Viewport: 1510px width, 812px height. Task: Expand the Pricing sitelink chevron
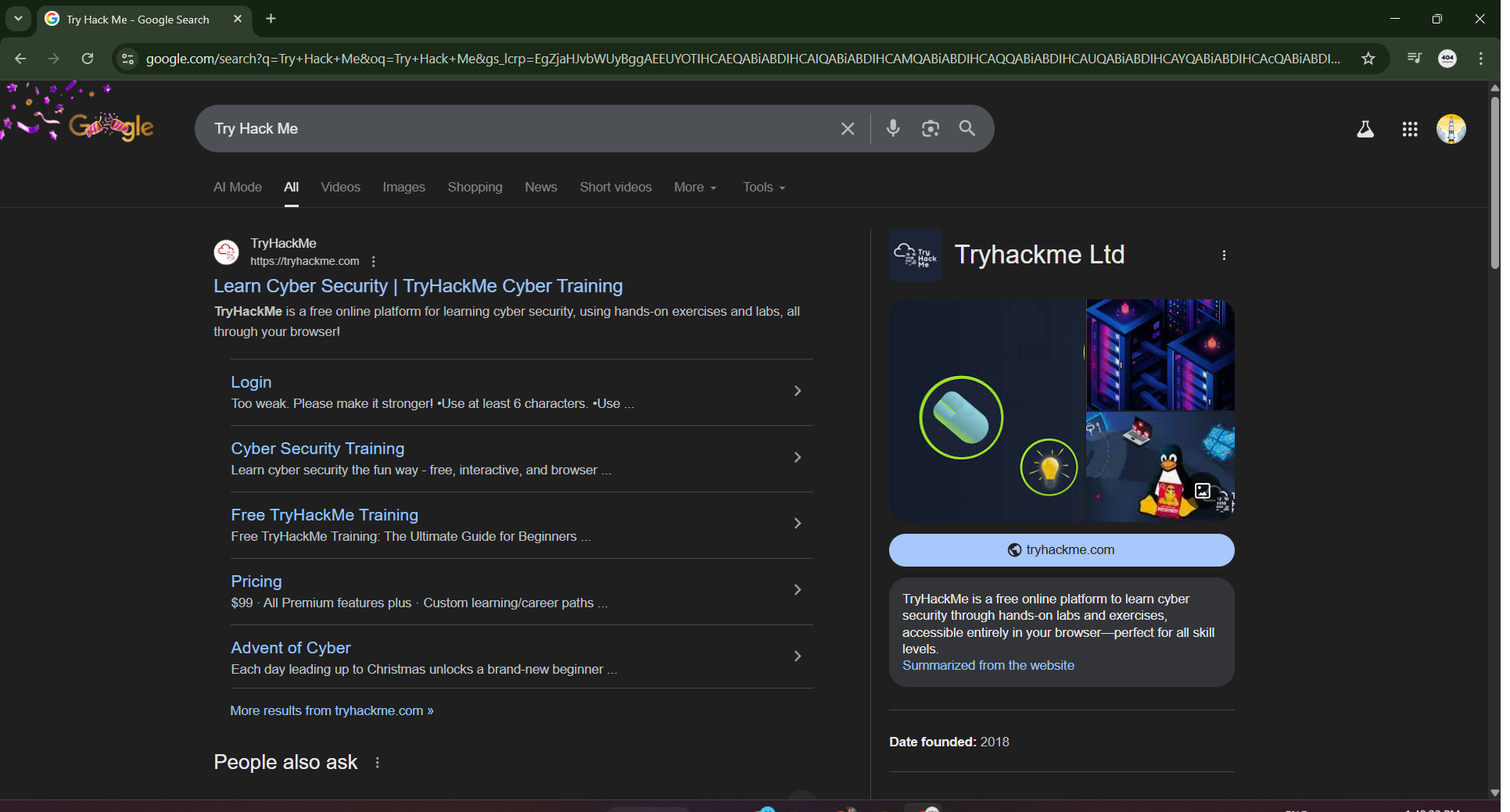tap(798, 590)
